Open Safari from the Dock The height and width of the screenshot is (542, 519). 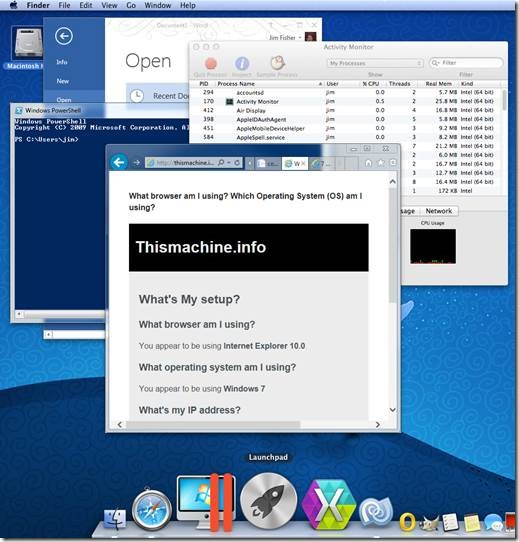(151, 510)
